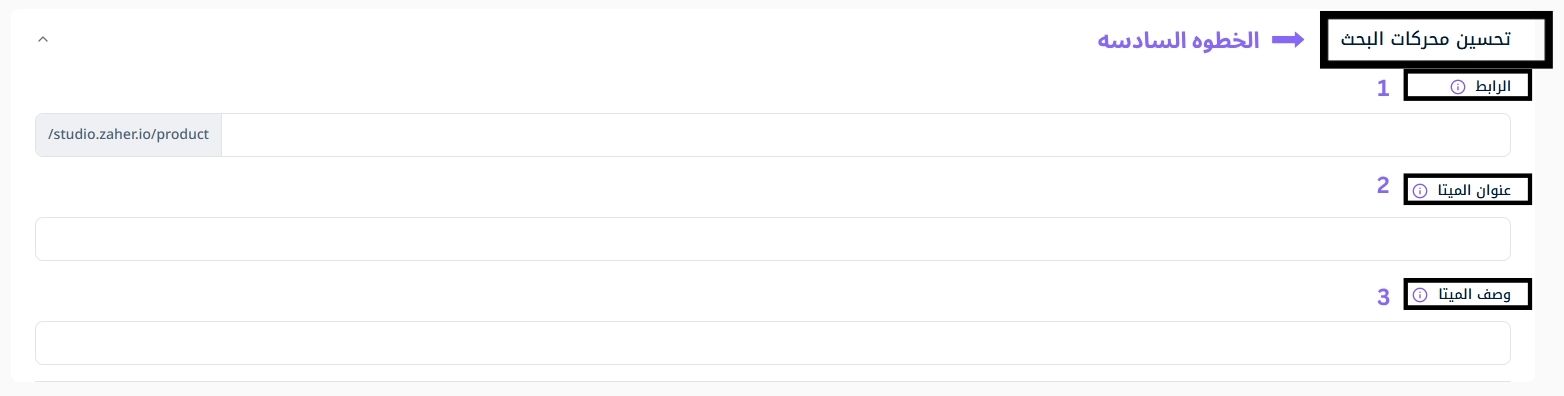Click the divider line below وصف الميتا field

(772, 381)
